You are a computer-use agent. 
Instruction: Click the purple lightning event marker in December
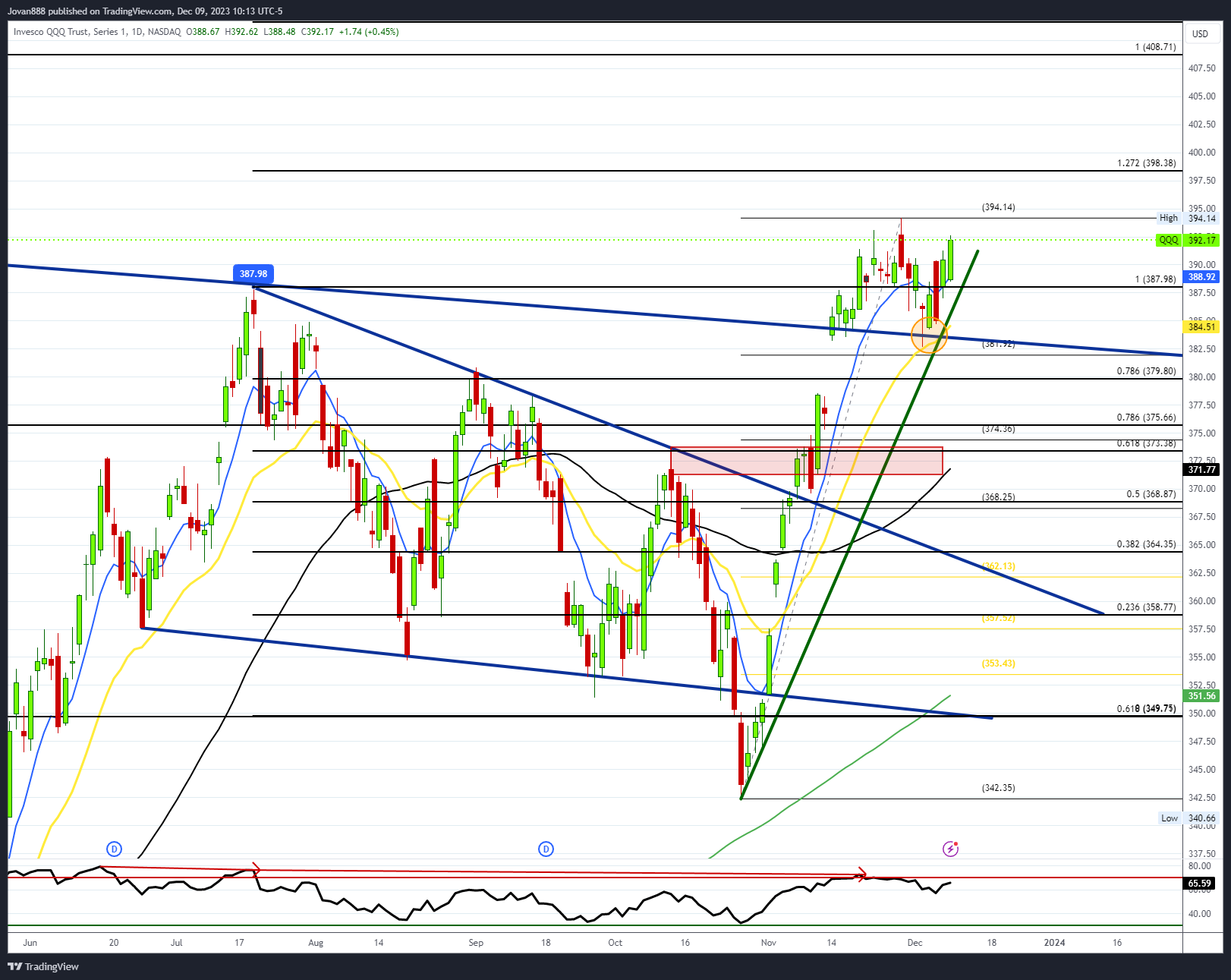950,849
